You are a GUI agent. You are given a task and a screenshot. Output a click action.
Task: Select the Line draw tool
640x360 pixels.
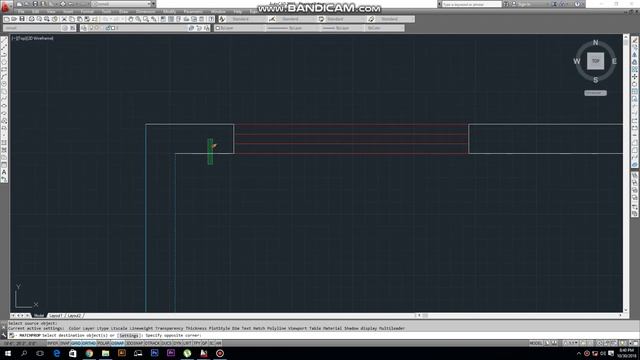point(4,40)
